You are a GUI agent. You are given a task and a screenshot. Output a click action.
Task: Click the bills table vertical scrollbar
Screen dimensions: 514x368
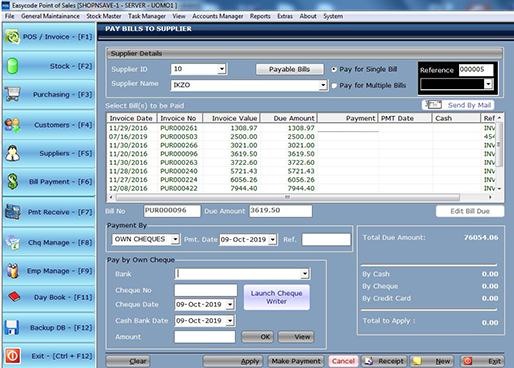pyautogui.click(x=499, y=144)
